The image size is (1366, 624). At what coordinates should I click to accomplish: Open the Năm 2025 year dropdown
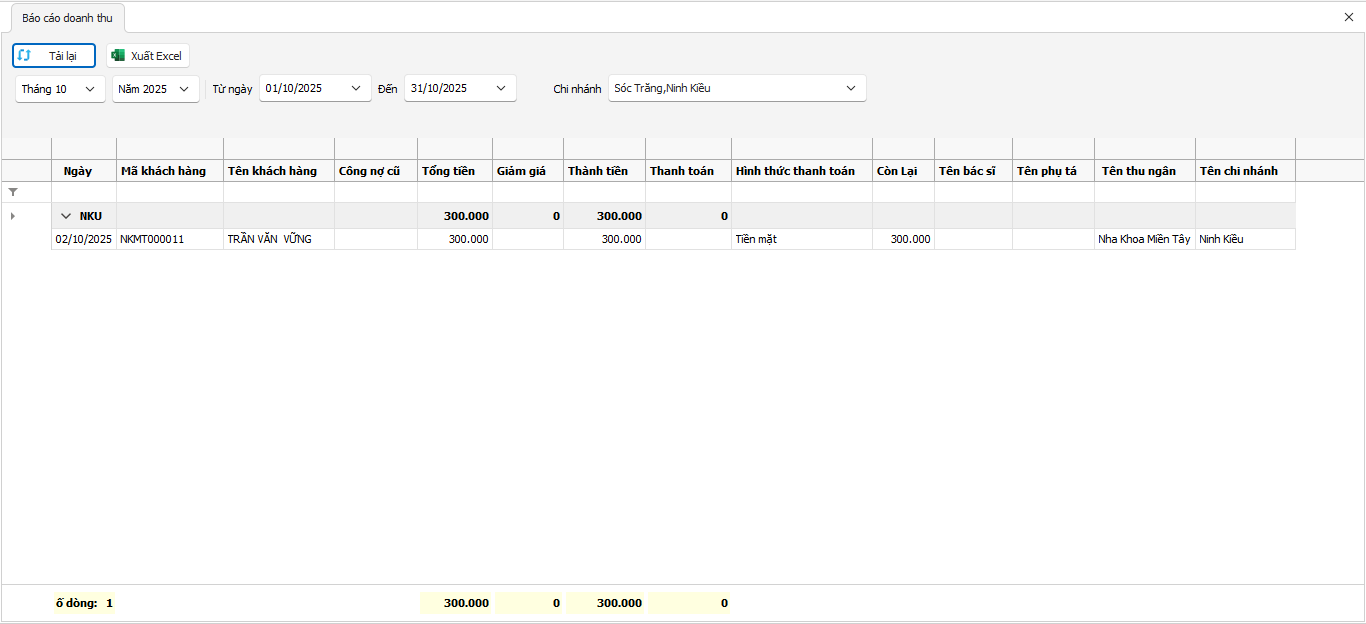(x=184, y=89)
